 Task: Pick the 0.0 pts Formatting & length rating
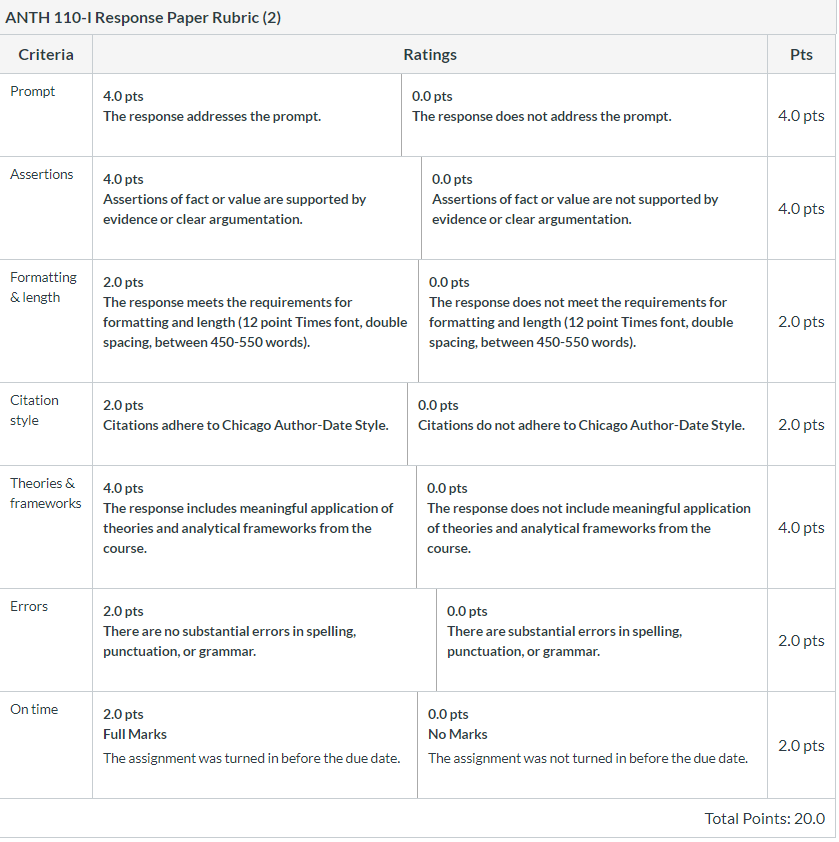[593, 321]
